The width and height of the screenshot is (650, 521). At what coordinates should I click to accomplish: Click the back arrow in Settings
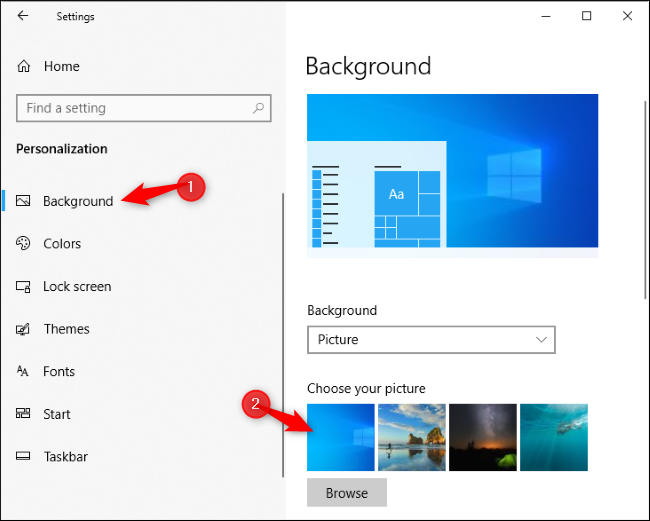(22, 16)
